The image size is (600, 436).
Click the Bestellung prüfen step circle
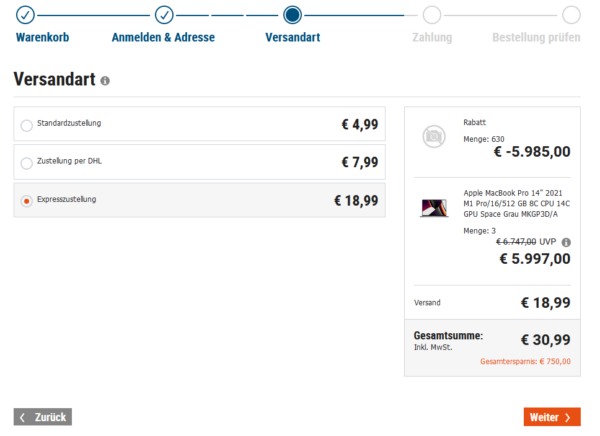click(571, 15)
